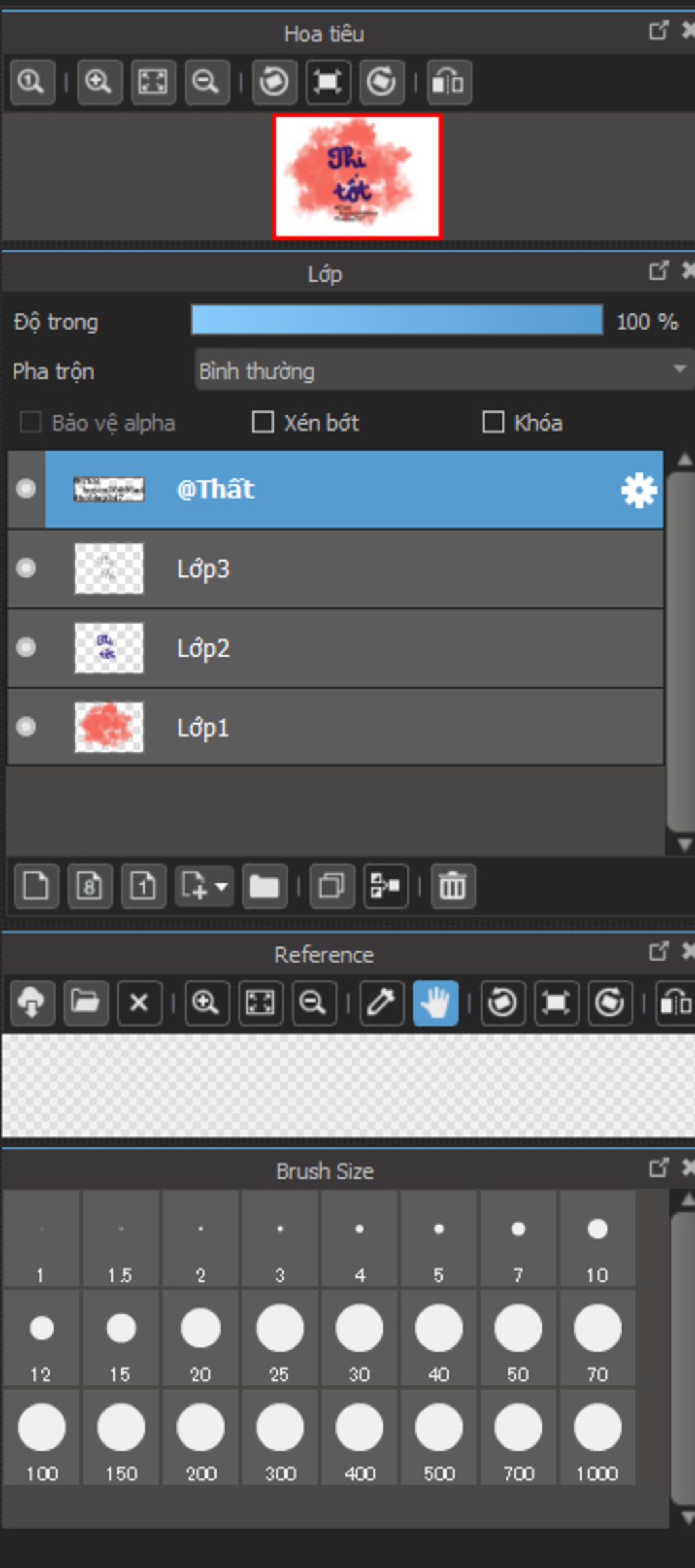Open the Pha trộn blend mode dropdown
The height and width of the screenshot is (1568, 695).
445,370
